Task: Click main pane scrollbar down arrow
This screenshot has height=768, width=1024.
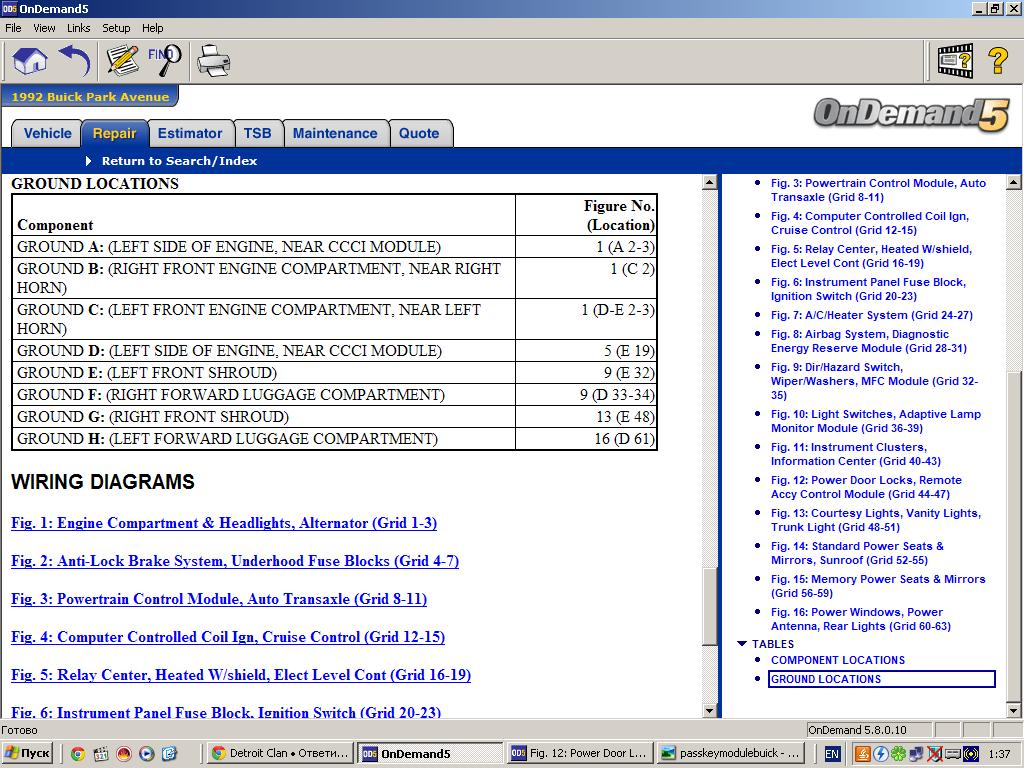Action: click(x=710, y=711)
